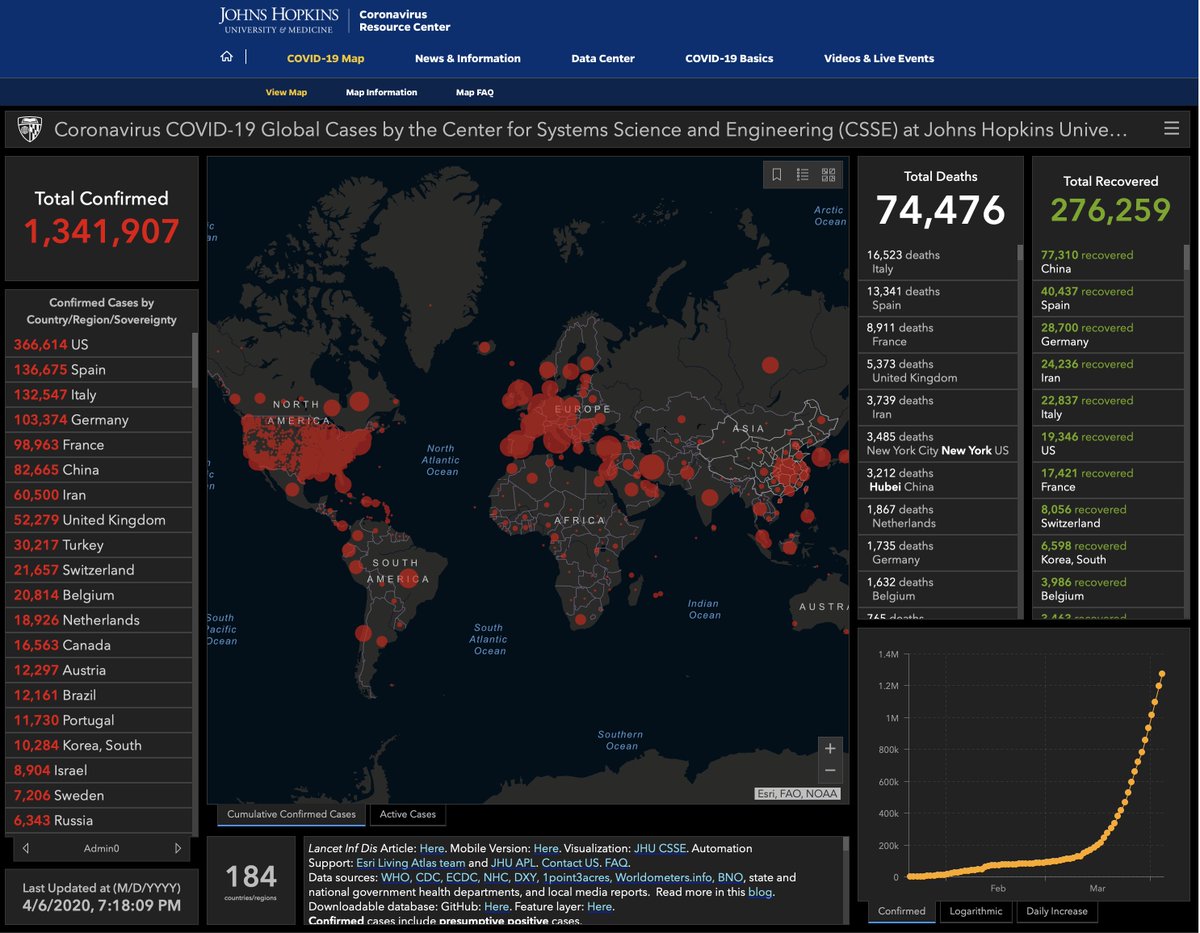Screen dimensions: 1200x933
Task: Select Canada 16,563 confirmed row
Action: [x=99, y=645]
